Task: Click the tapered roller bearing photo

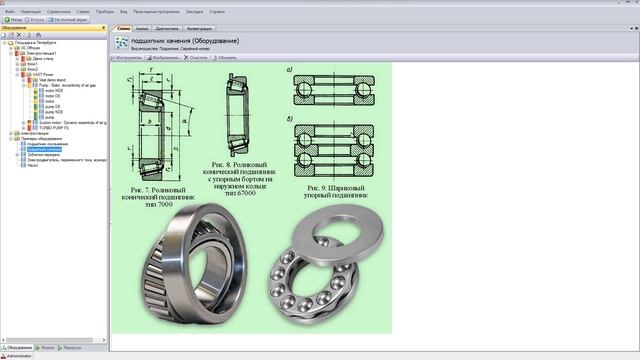Action: click(x=194, y=265)
